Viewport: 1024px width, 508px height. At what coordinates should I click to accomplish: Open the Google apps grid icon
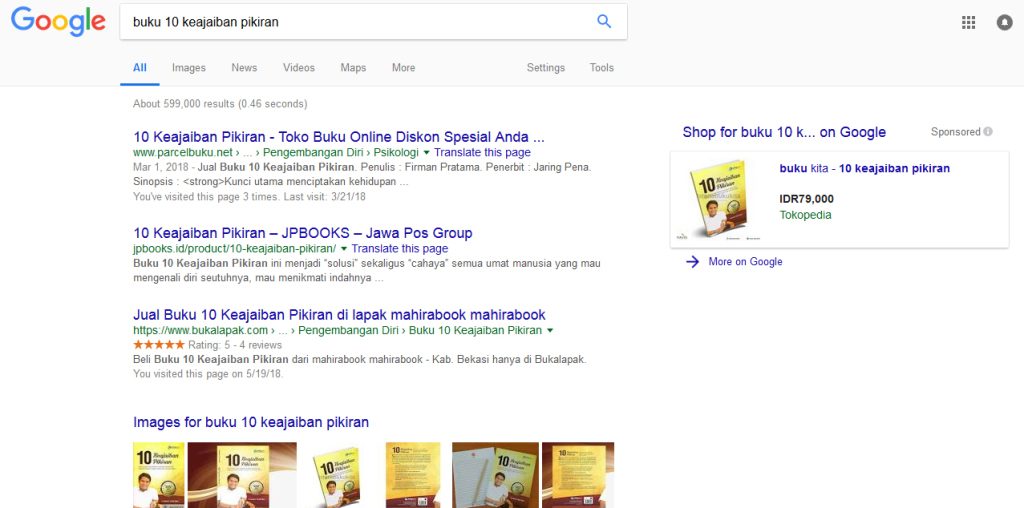(968, 22)
